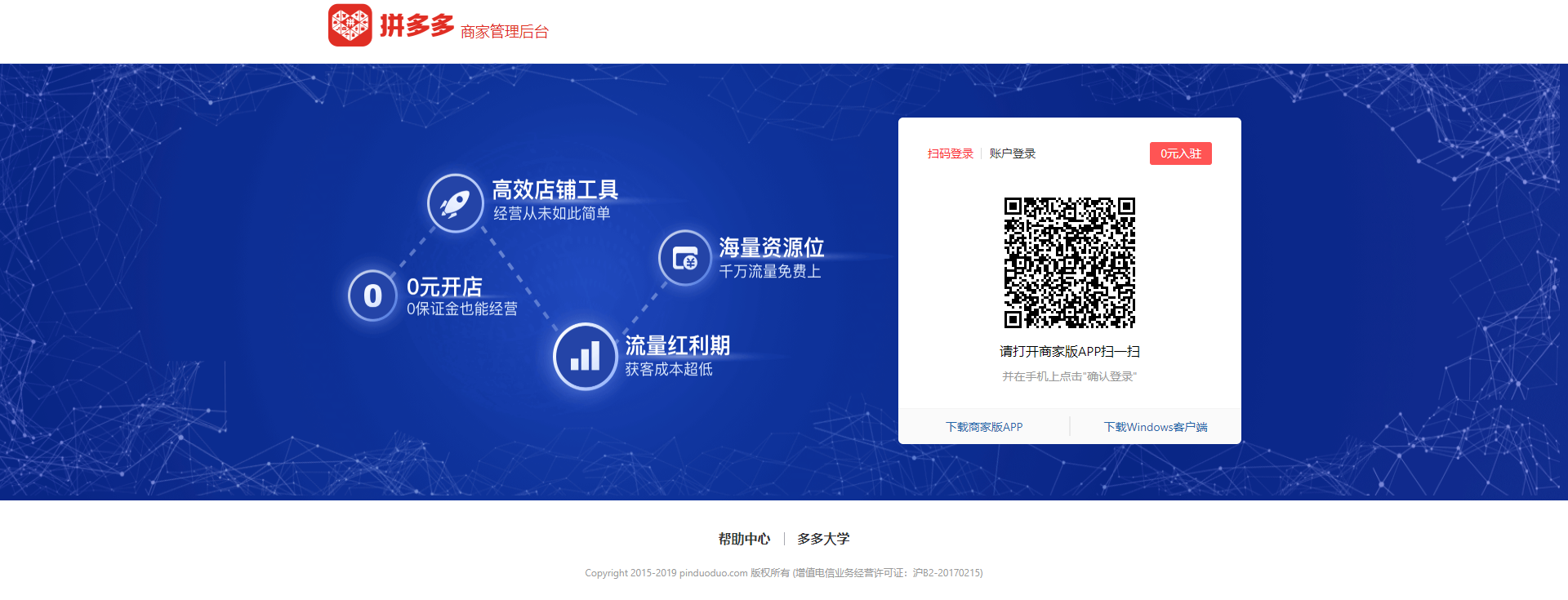The width and height of the screenshot is (1568, 600).
Task: Click the Copyright 2015-2019 pinduoduo.com footer text
Action: 784,573
